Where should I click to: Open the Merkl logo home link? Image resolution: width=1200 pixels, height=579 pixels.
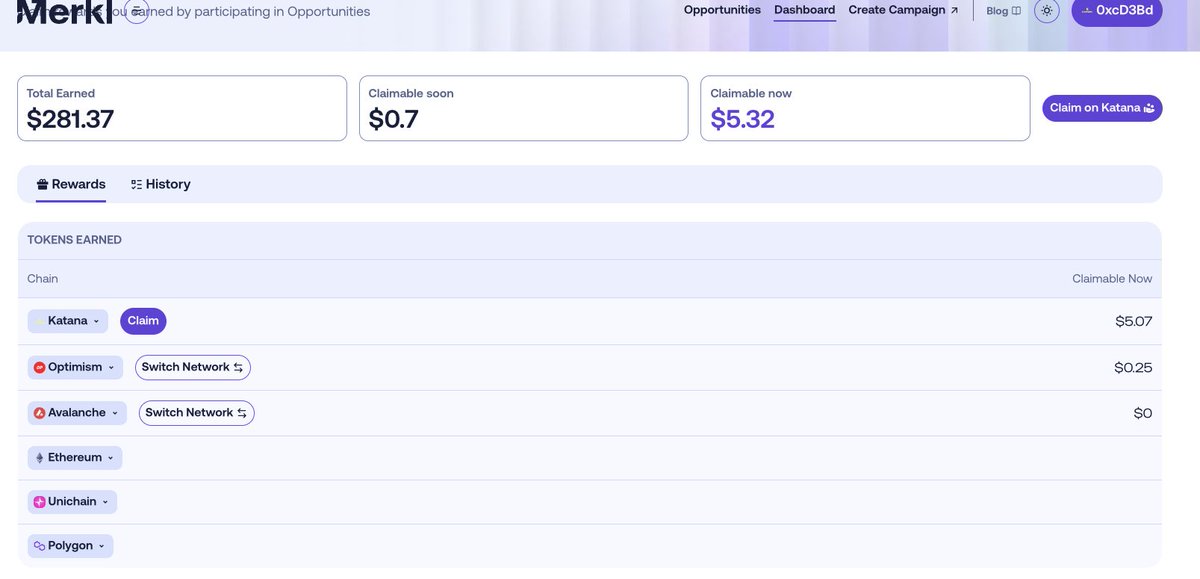point(65,12)
